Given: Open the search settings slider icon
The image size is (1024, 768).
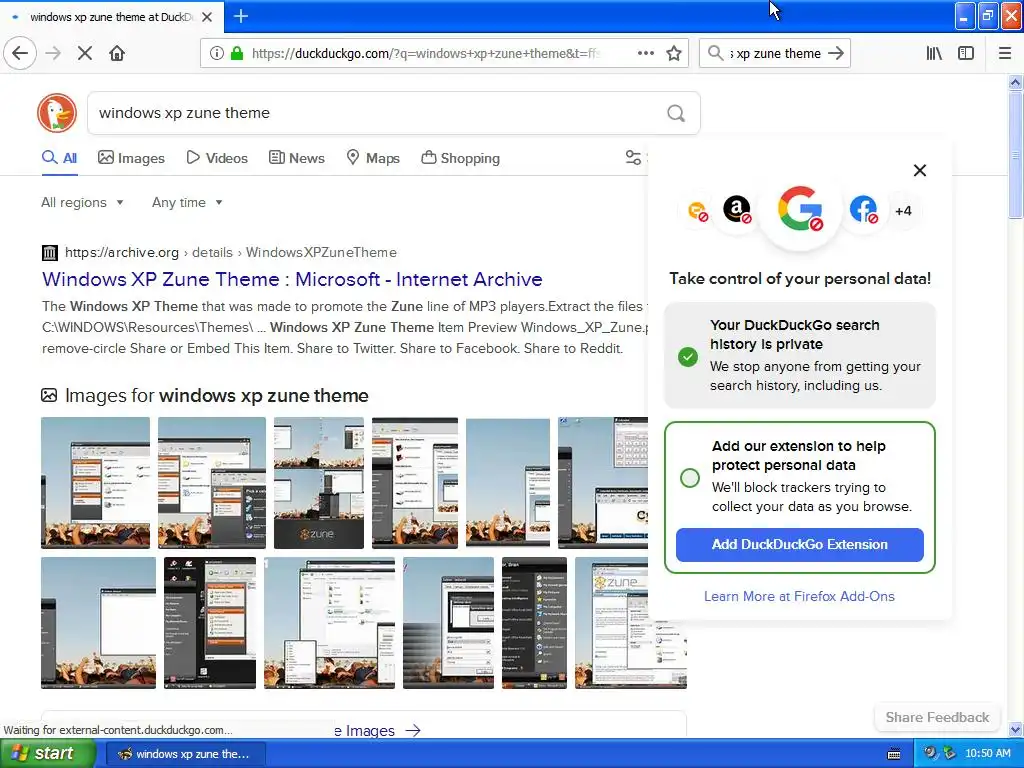Looking at the screenshot, I should pyautogui.click(x=633, y=157).
